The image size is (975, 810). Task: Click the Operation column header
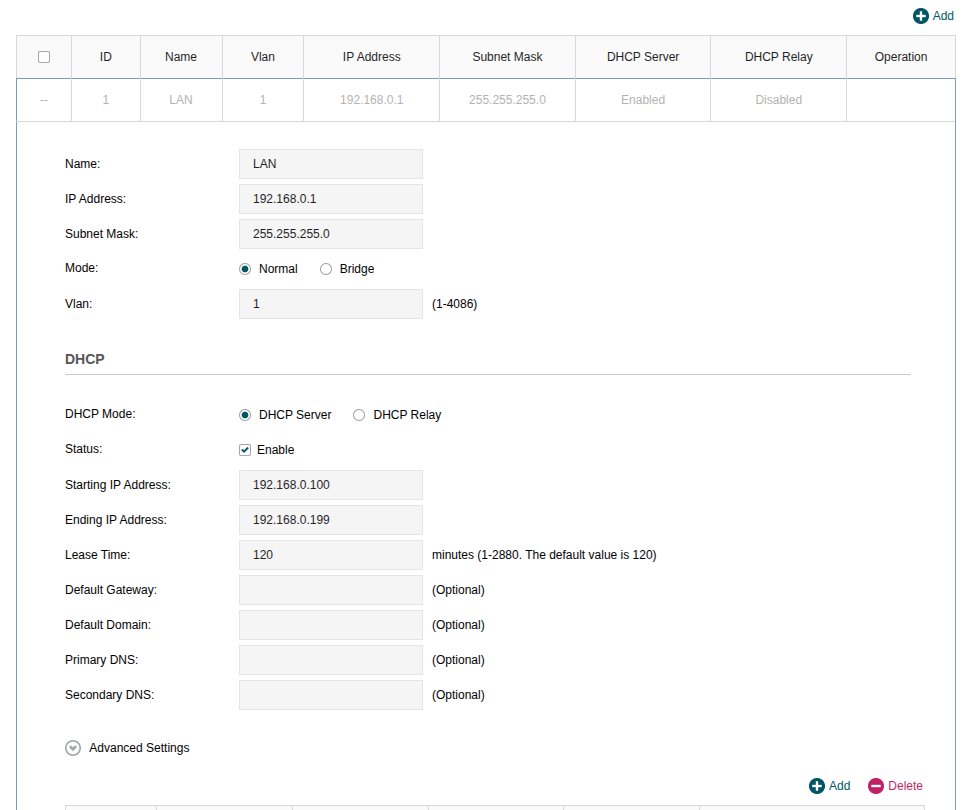(901, 57)
